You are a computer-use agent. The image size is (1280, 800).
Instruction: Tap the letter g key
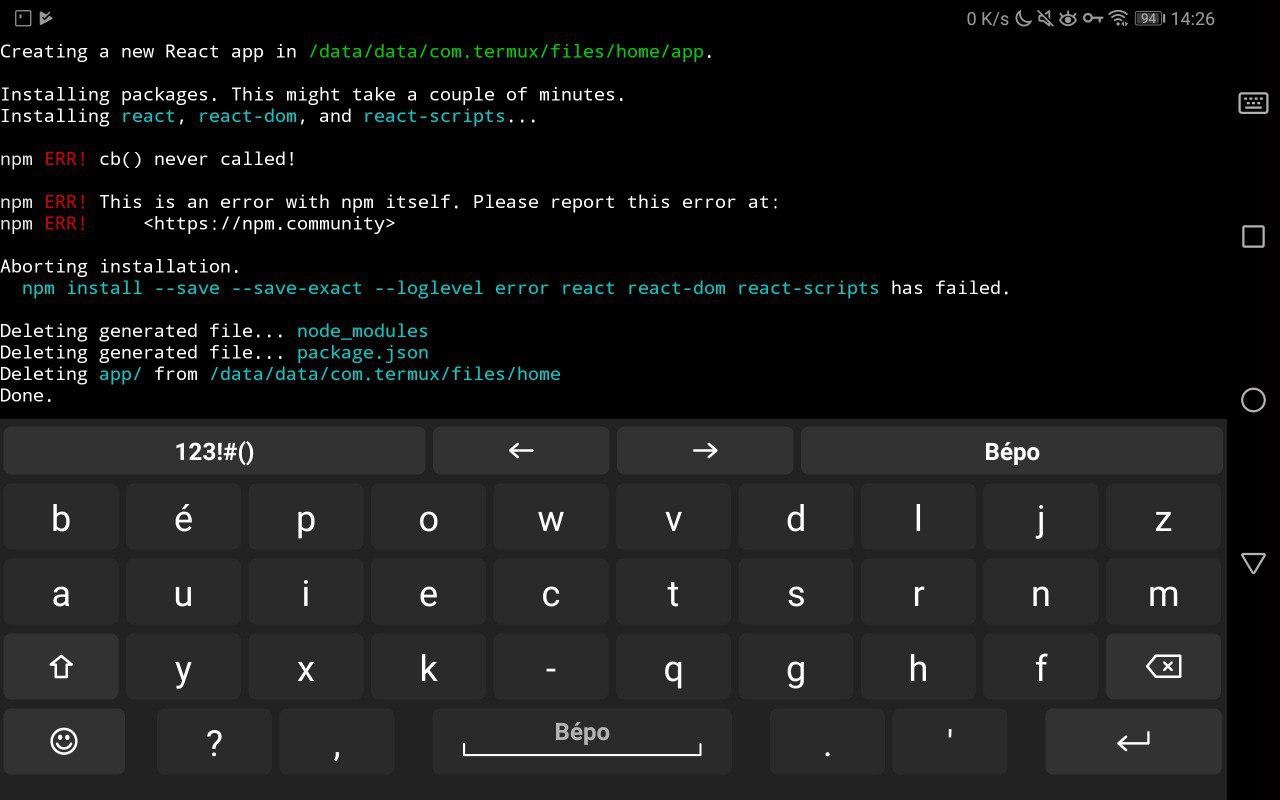(796, 667)
